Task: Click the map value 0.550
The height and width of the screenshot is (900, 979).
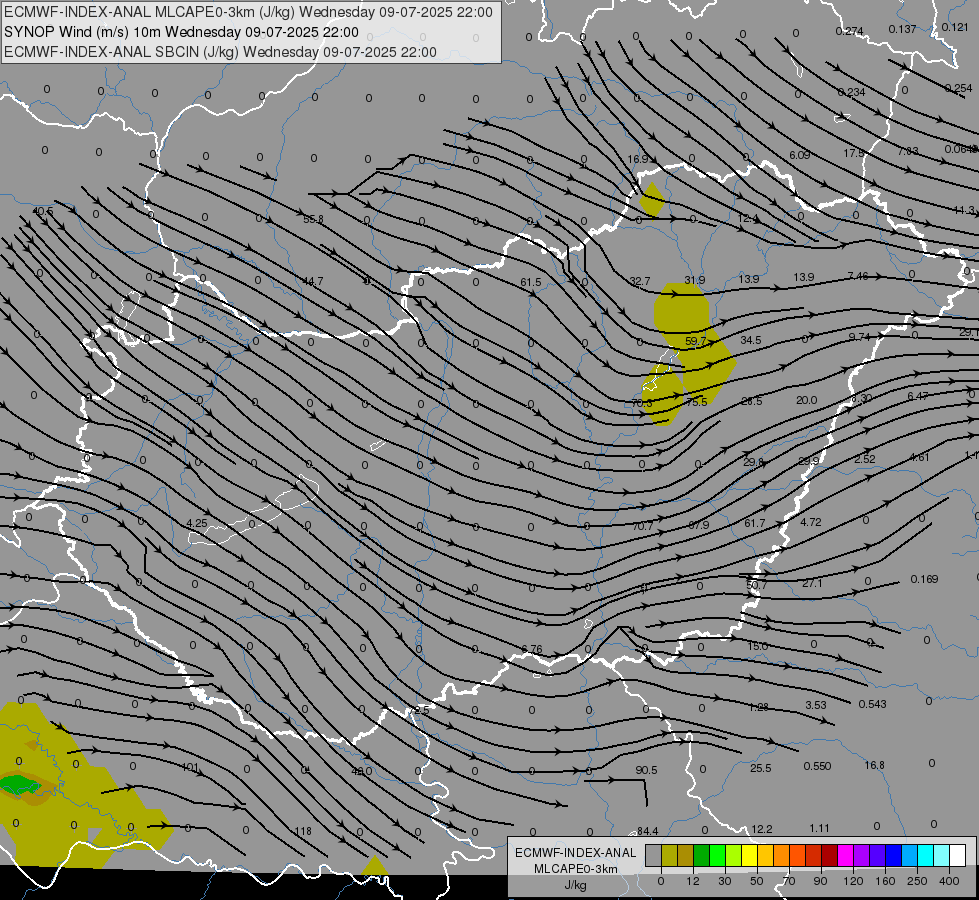Action: coord(817,766)
